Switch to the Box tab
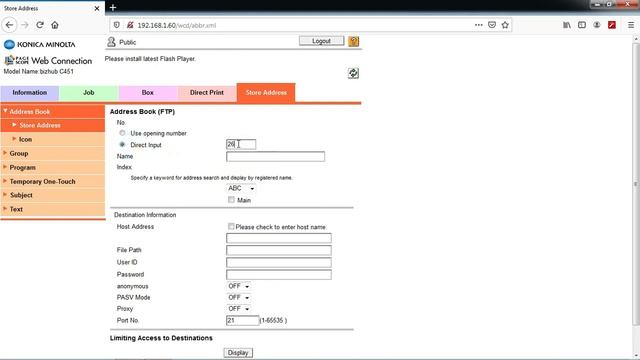Image resolution: width=640 pixels, height=360 pixels. [147, 93]
